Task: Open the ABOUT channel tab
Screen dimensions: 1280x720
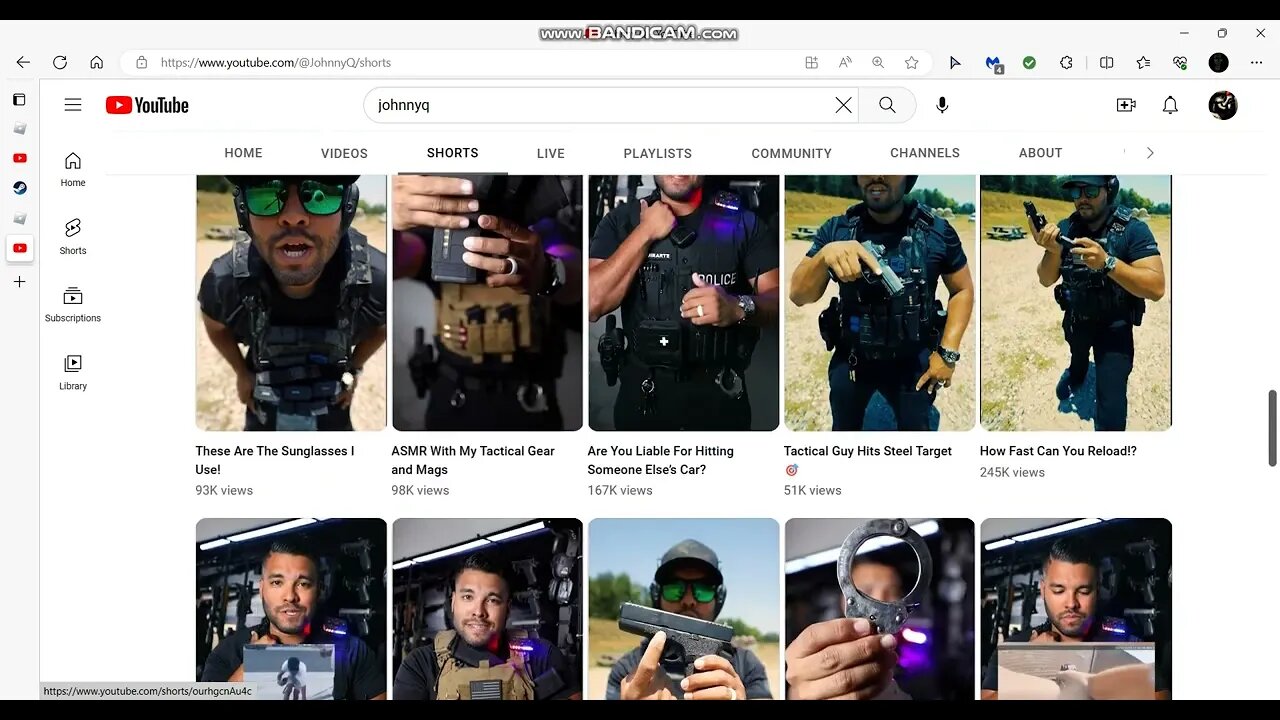Action: point(1040,153)
